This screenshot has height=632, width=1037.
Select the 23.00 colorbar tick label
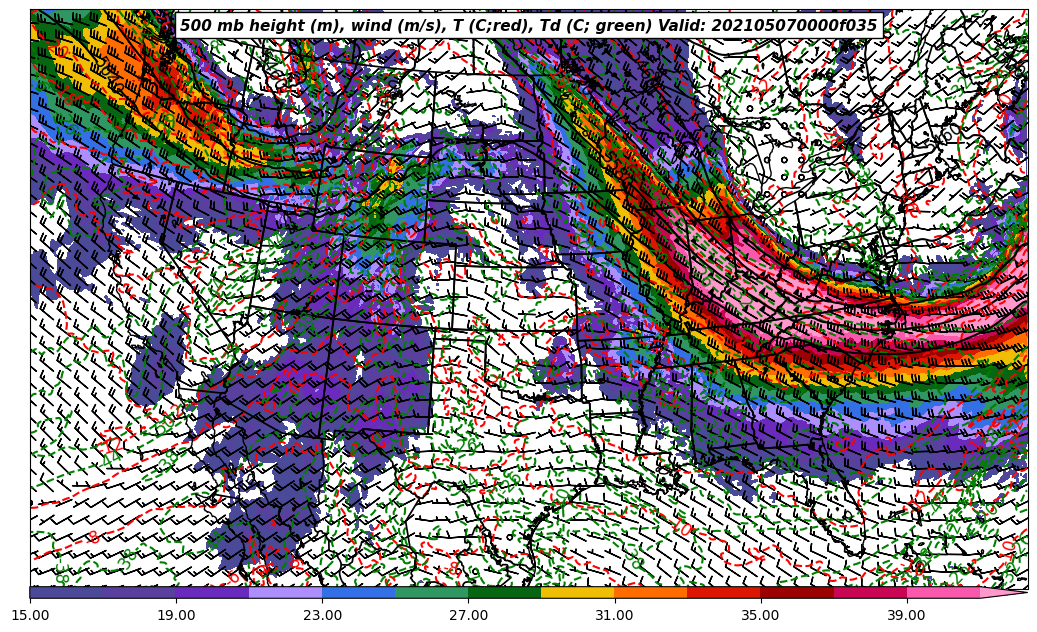[x=322, y=616]
